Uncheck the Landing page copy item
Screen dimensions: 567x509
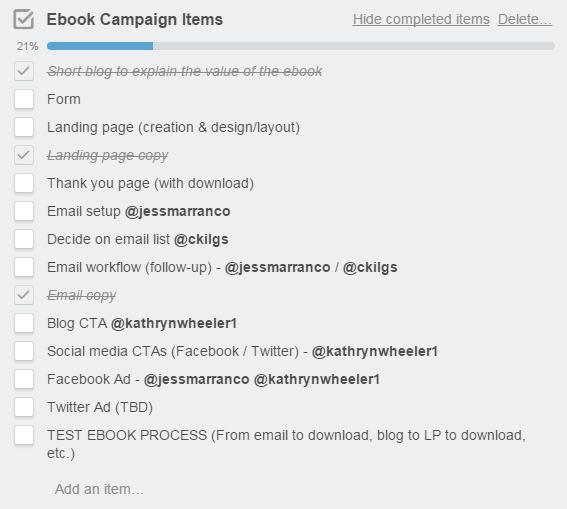click(24, 155)
